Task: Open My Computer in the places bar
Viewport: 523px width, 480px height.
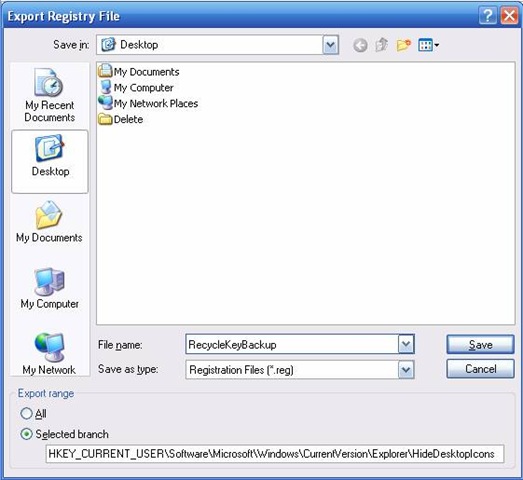Action: 49,288
